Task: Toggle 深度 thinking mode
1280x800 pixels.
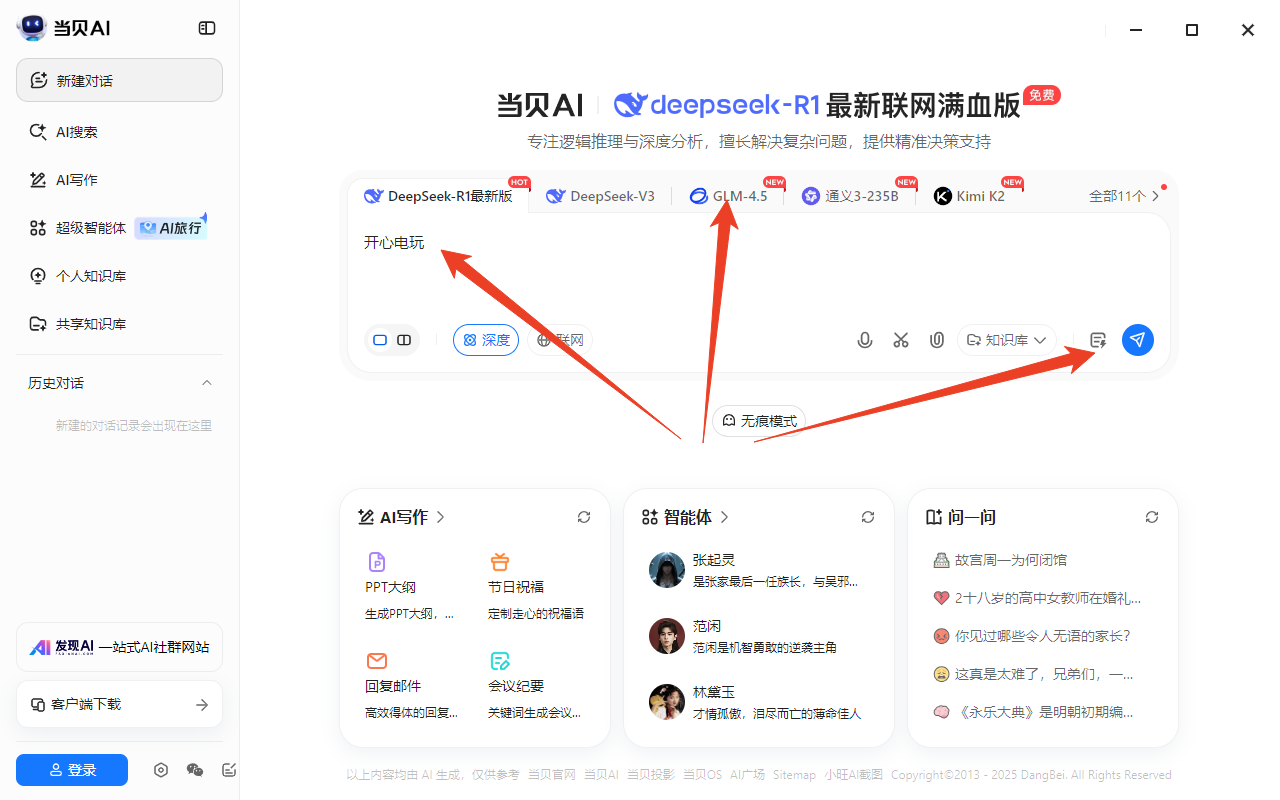Action: [486, 340]
